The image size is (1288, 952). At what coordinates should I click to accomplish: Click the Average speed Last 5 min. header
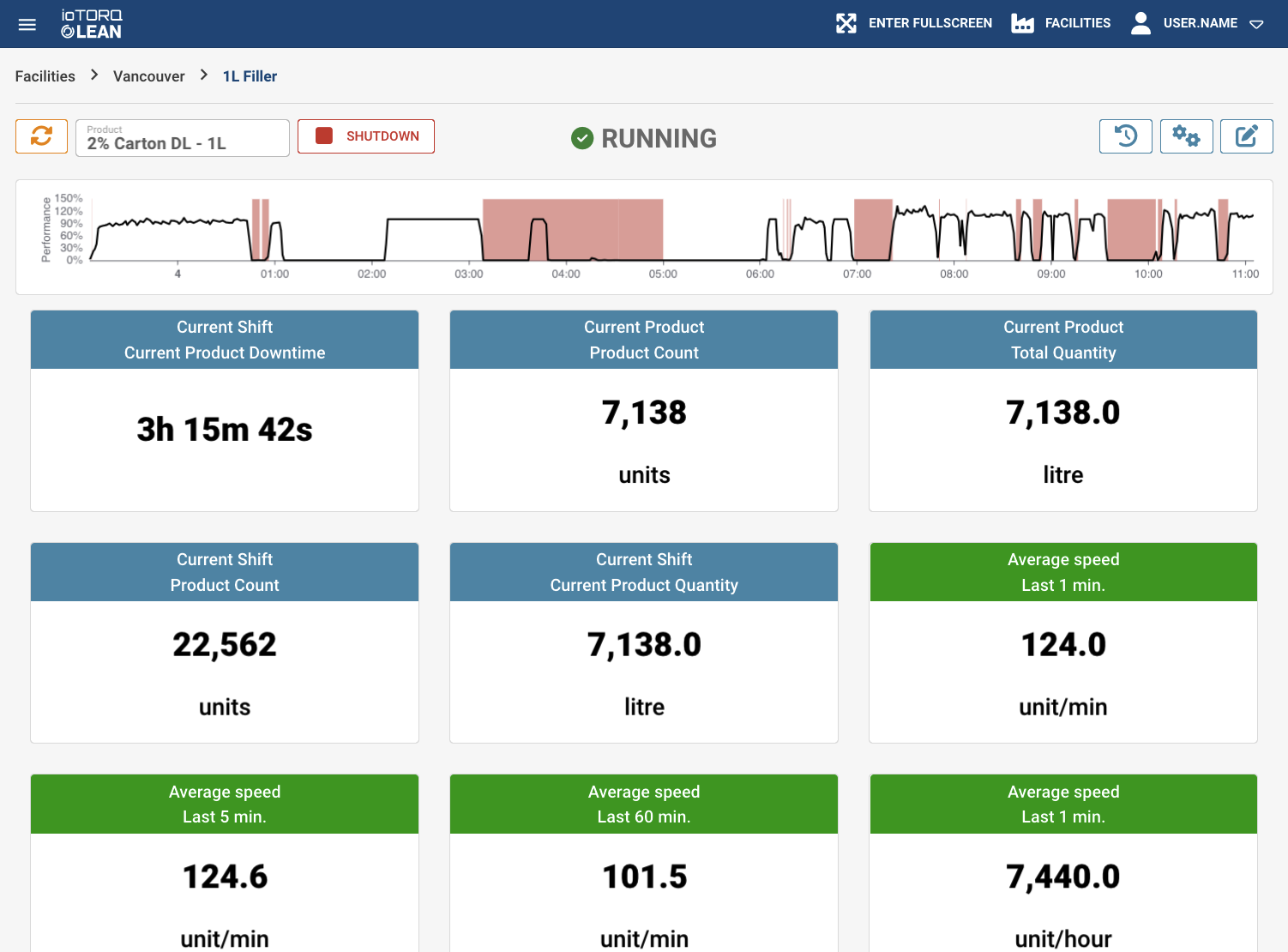point(225,804)
